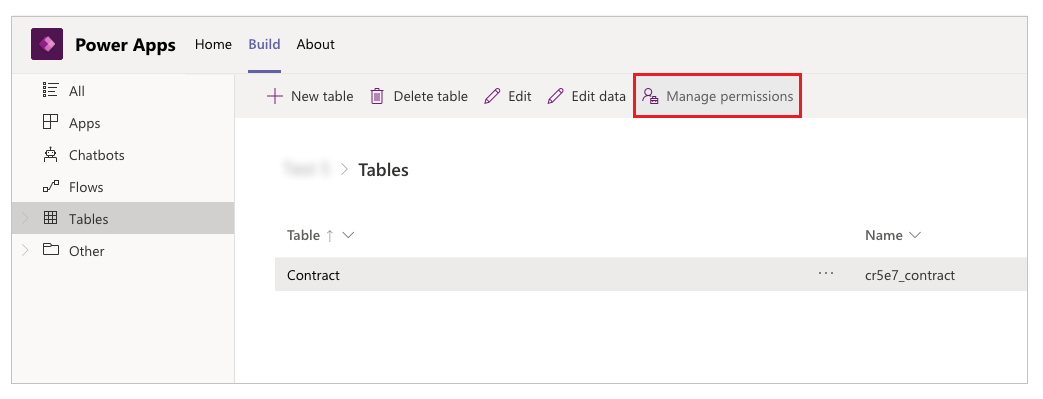Sort by the Table column header
Image resolution: width=1043 pixels, height=399 pixels.
click(x=303, y=235)
